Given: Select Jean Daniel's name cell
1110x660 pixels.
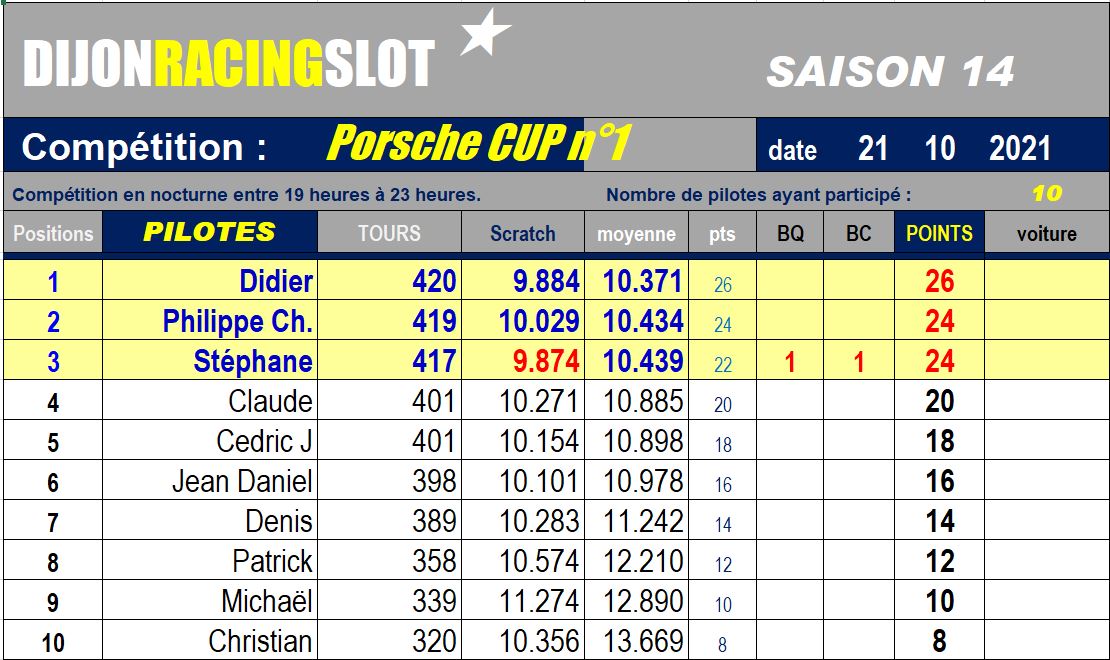Looking at the screenshot, I should click(210, 481).
